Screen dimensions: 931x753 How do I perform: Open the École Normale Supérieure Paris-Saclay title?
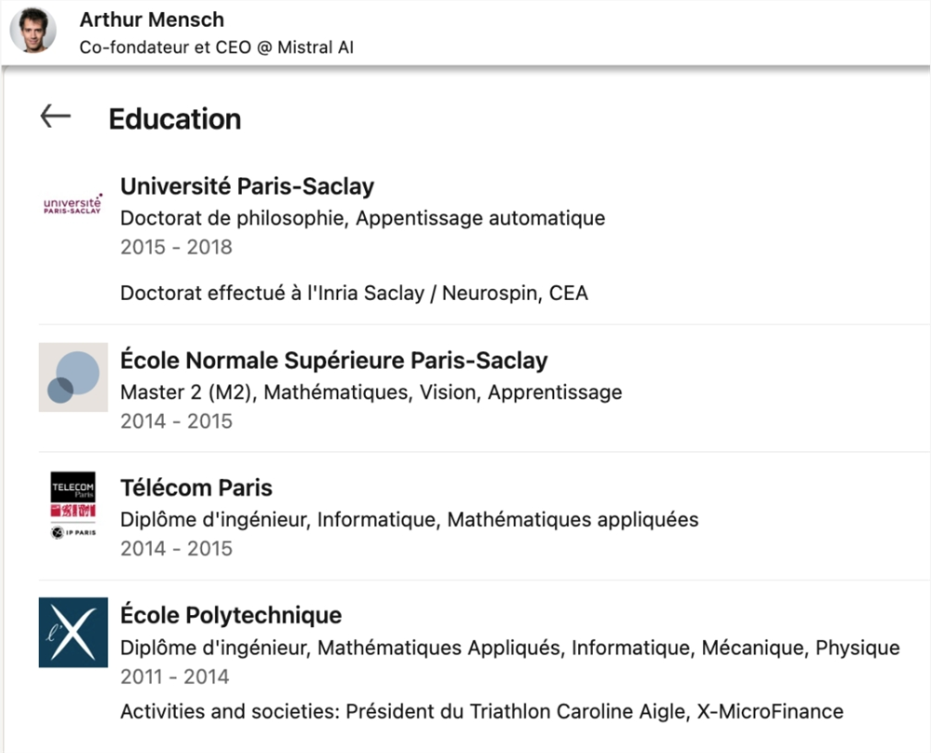tap(334, 360)
